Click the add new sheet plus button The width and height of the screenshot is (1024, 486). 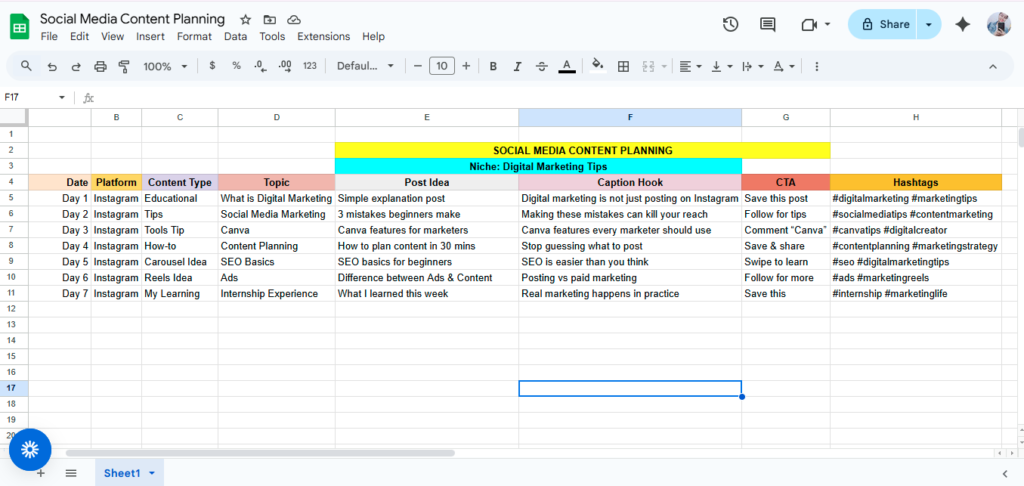(x=41, y=473)
